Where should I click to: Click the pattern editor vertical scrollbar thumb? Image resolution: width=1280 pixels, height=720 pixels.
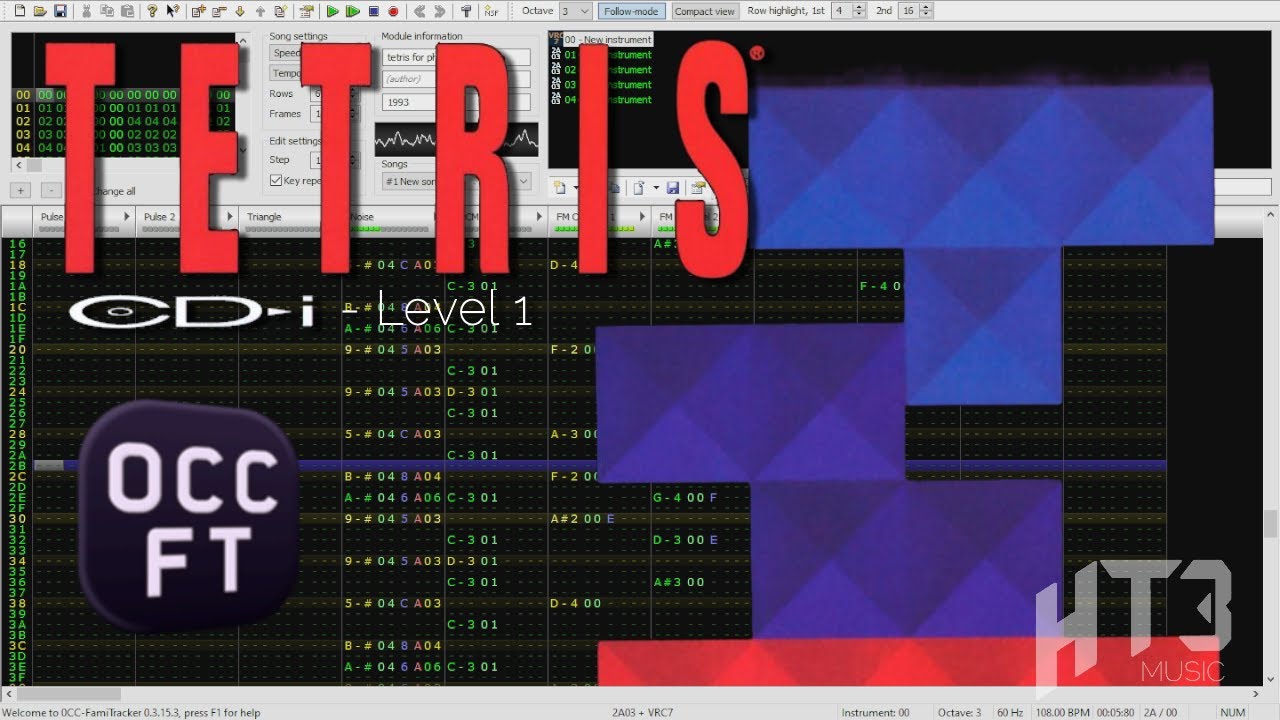pos(1271,523)
